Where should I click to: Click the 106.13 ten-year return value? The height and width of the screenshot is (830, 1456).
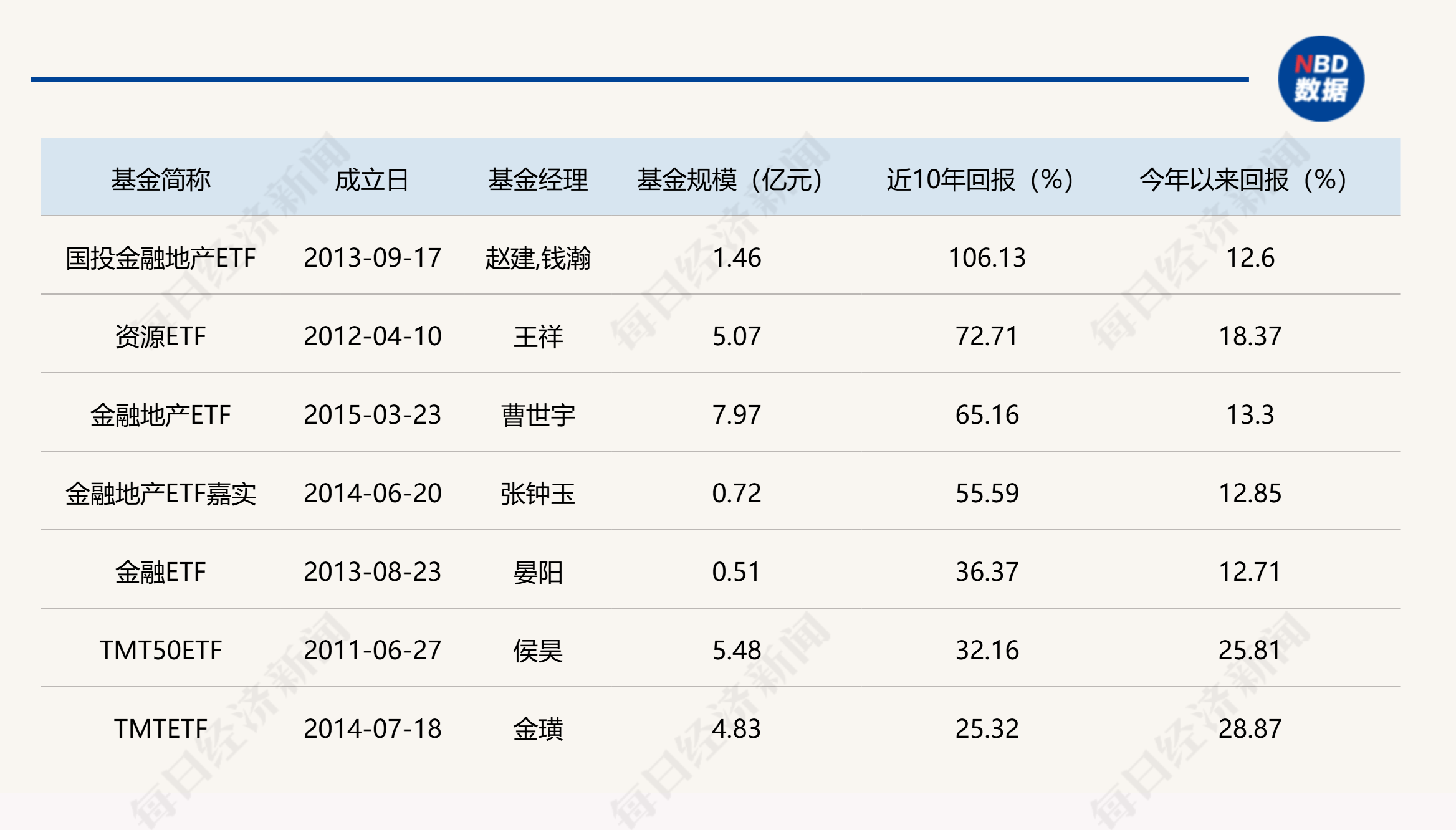987,258
